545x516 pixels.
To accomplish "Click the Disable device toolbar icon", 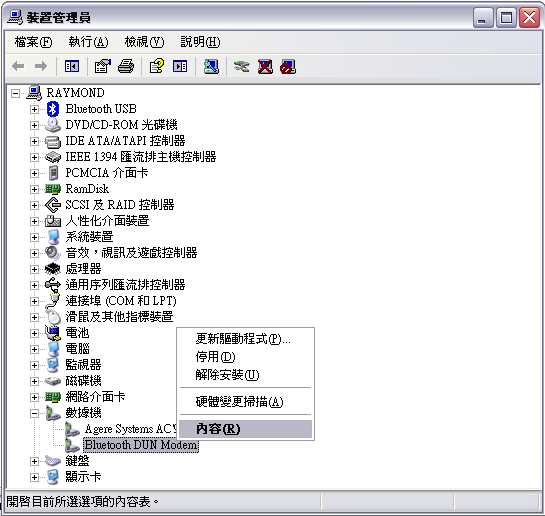I will tap(288, 66).
